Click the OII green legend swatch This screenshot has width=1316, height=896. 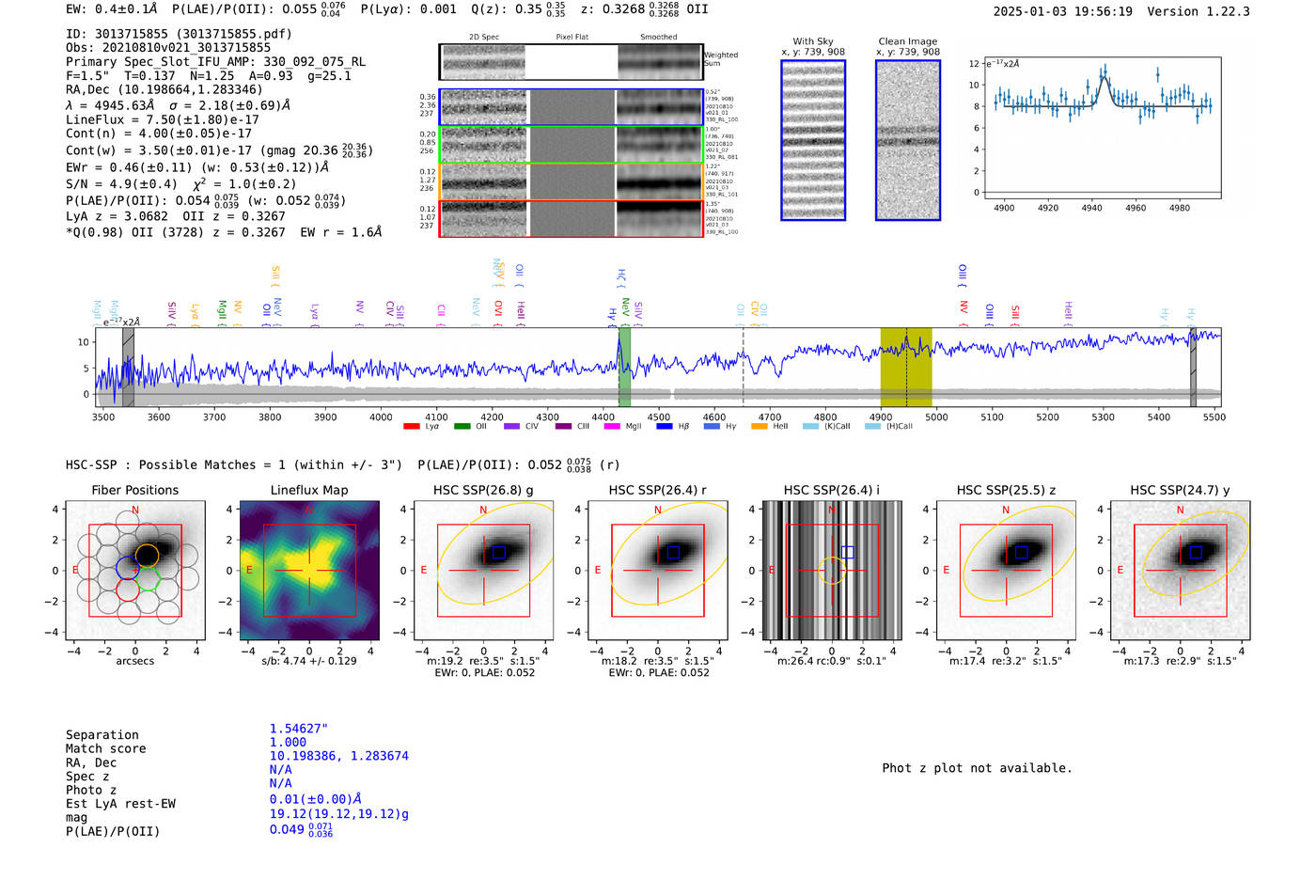[x=462, y=426]
